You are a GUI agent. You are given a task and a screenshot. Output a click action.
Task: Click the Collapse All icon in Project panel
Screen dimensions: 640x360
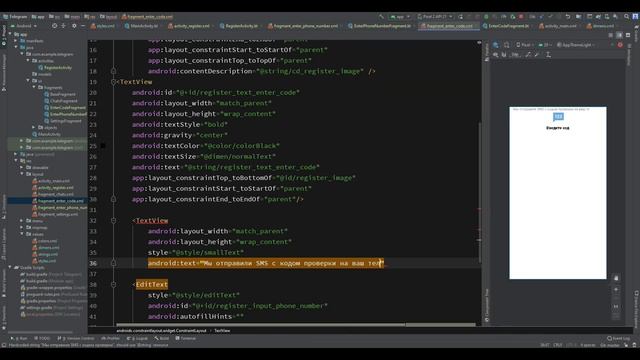pos(64,26)
